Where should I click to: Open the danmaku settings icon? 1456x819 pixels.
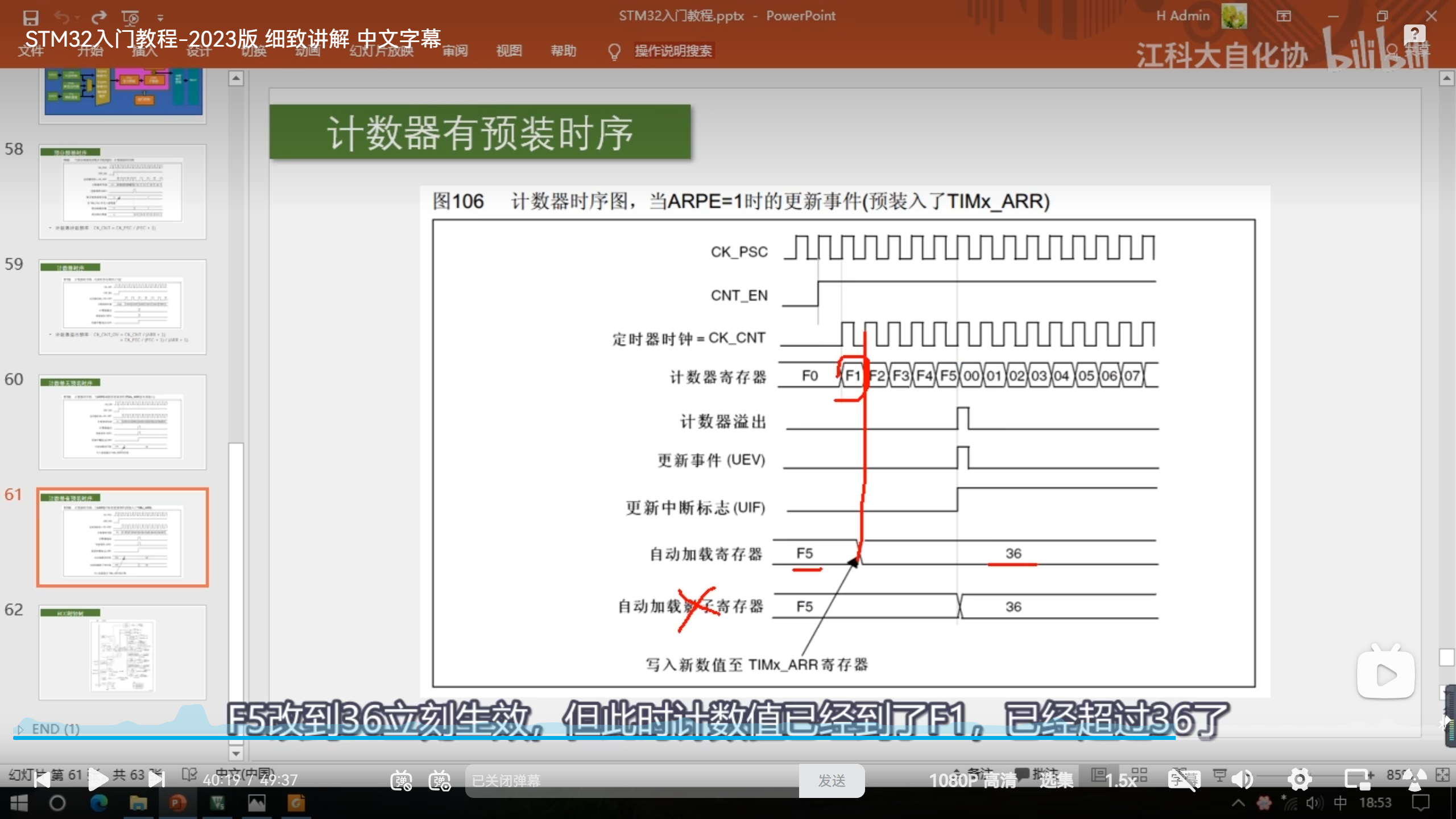pyautogui.click(x=440, y=780)
